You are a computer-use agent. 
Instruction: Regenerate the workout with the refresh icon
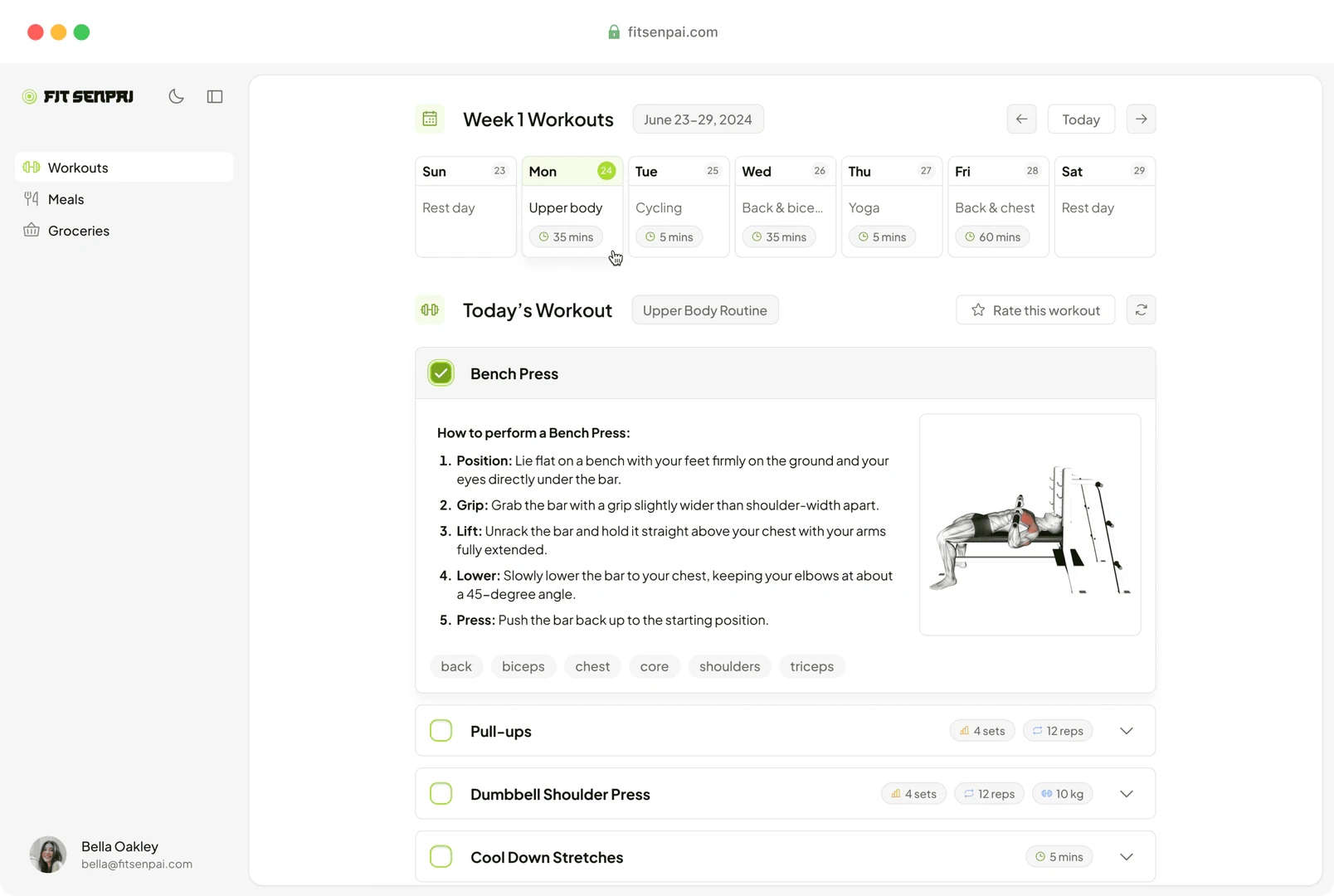point(1141,309)
